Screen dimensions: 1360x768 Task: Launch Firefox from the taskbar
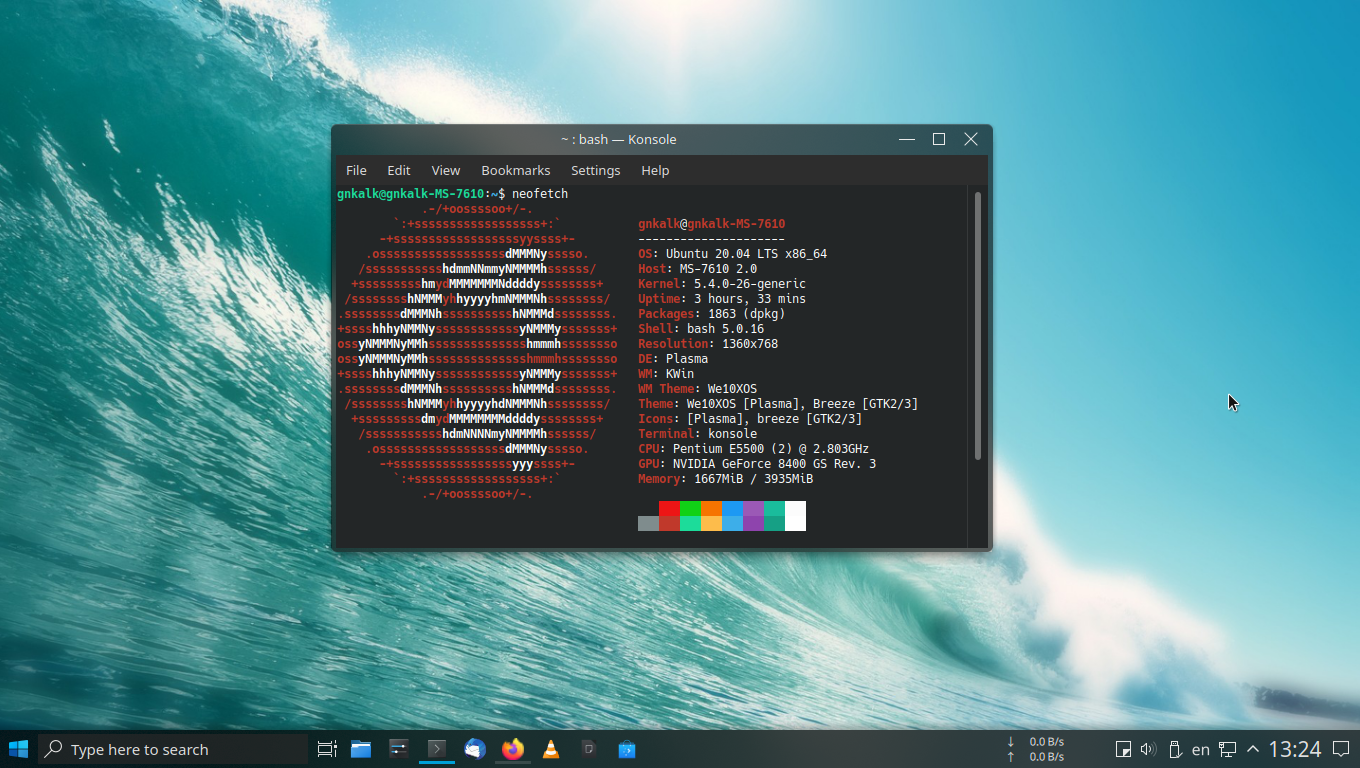point(512,749)
